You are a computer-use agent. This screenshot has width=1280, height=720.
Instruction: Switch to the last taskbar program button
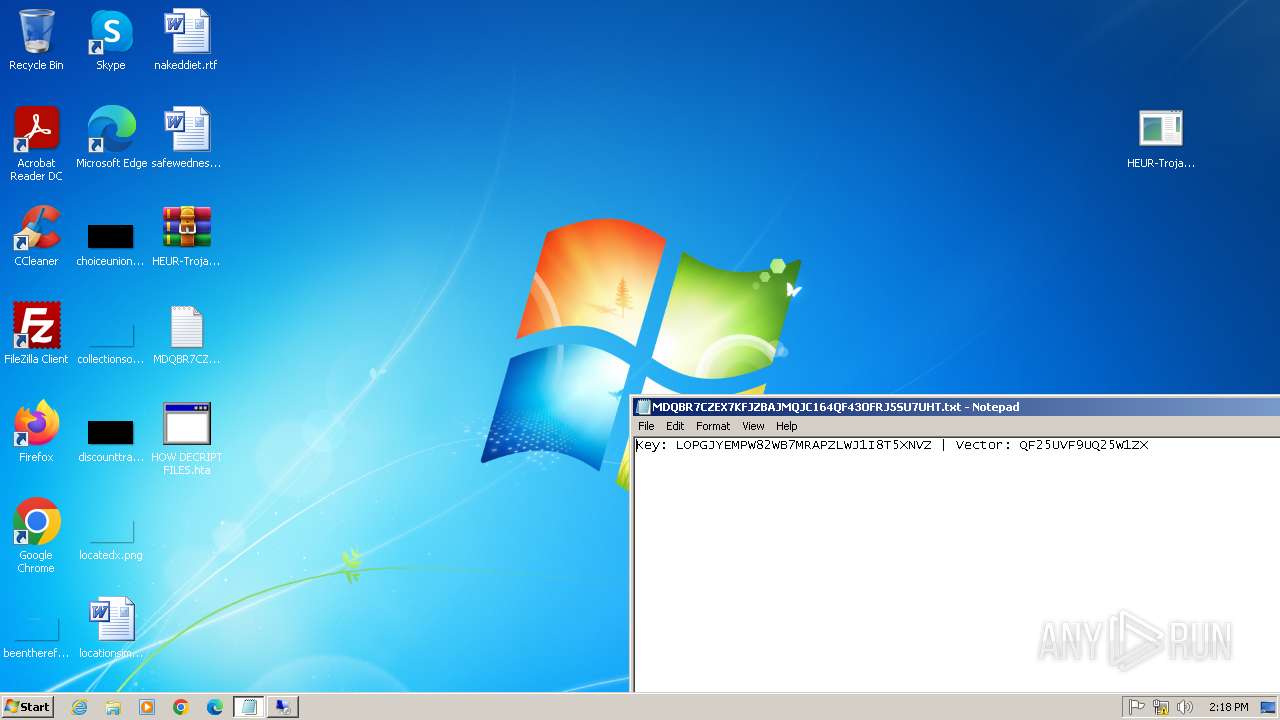click(x=283, y=707)
